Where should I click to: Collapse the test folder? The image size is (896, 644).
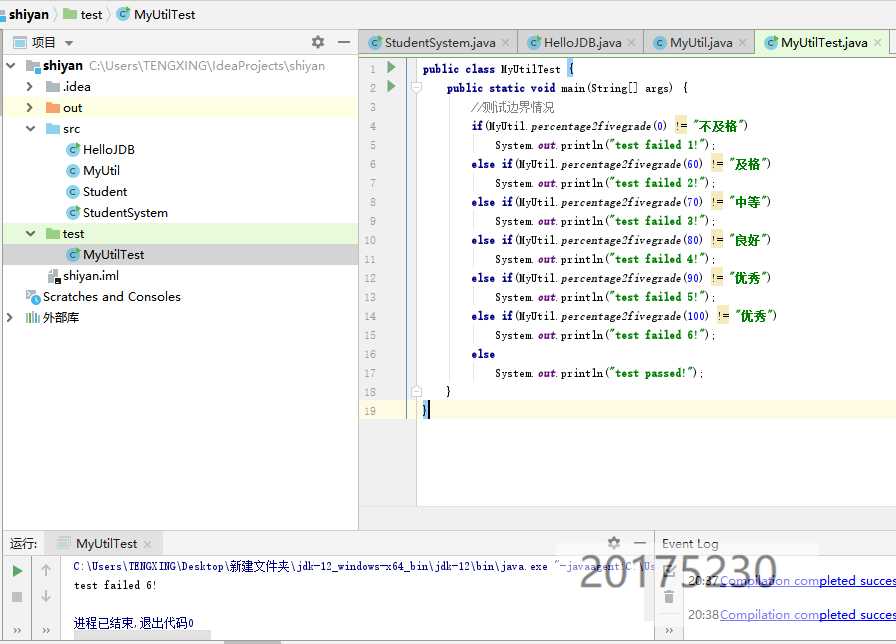[x=30, y=234]
